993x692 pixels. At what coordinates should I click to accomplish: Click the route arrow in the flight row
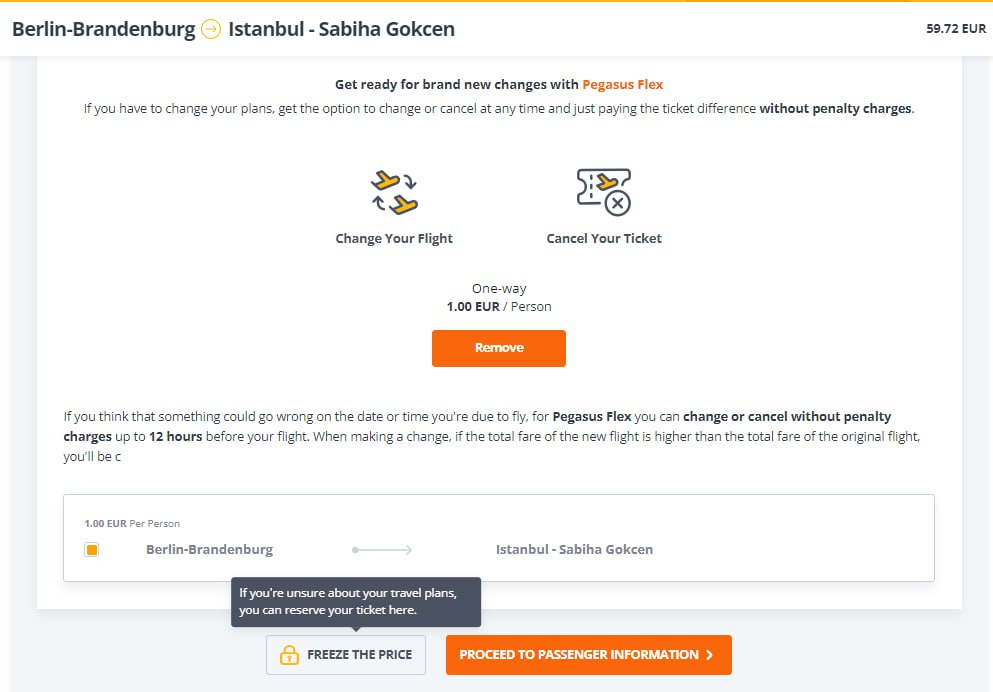point(382,550)
